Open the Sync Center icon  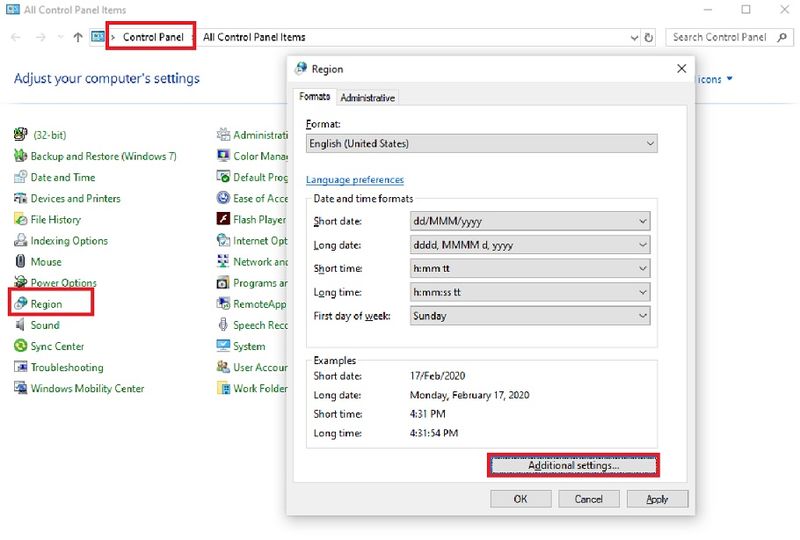click(x=21, y=346)
